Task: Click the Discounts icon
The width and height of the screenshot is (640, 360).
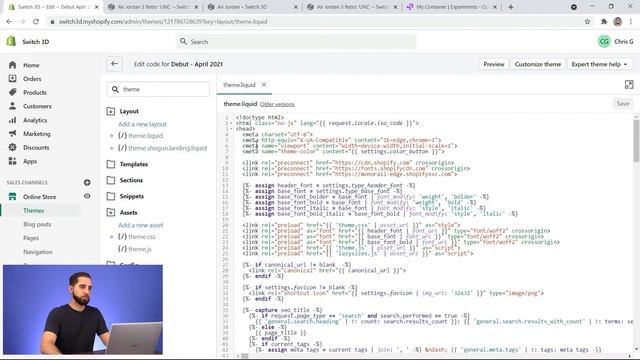Action: [12, 147]
